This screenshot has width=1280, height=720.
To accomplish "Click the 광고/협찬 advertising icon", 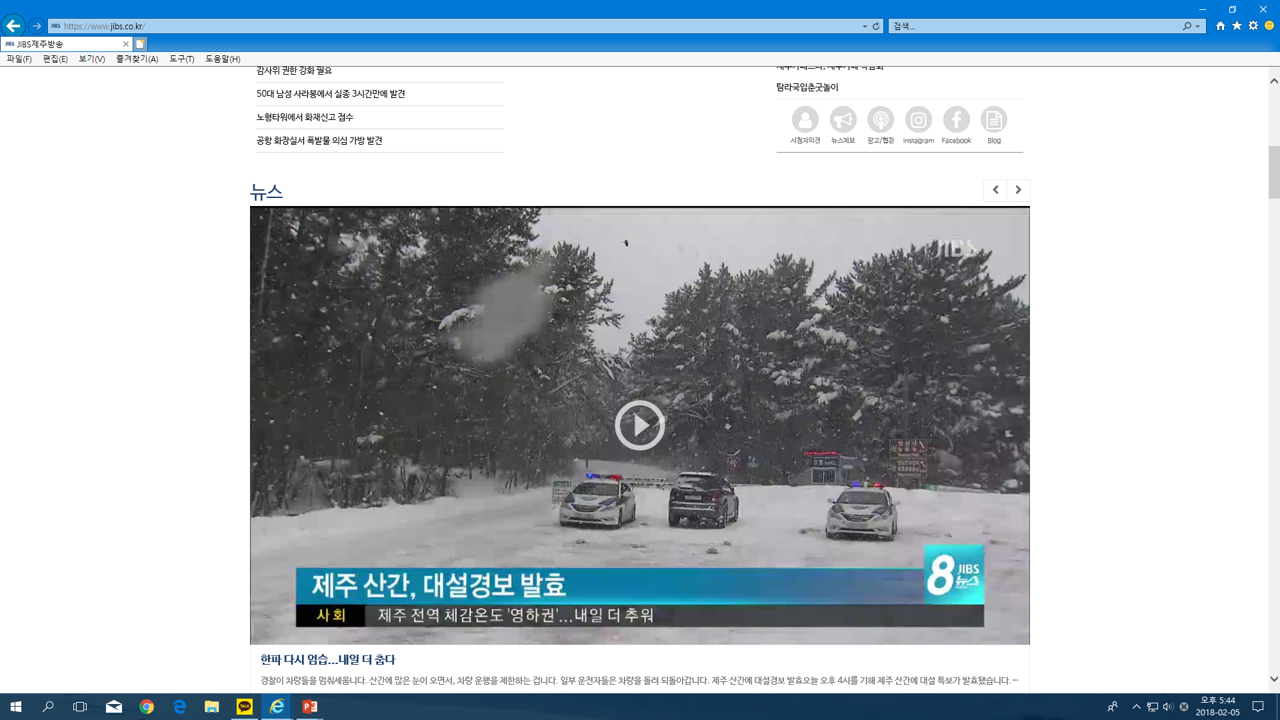I will click(x=880, y=120).
